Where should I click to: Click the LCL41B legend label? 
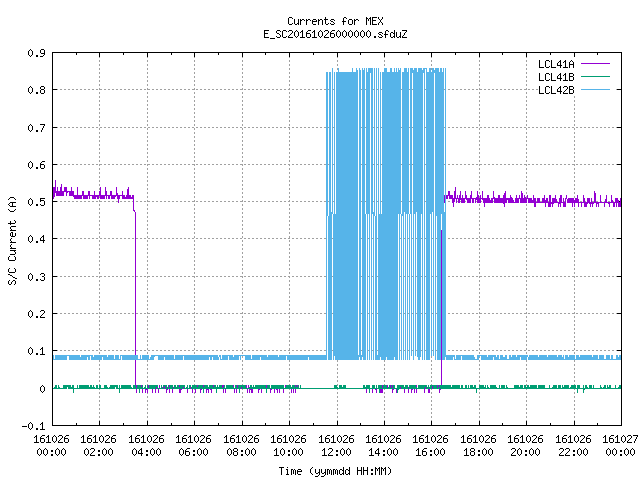(556, 77)
